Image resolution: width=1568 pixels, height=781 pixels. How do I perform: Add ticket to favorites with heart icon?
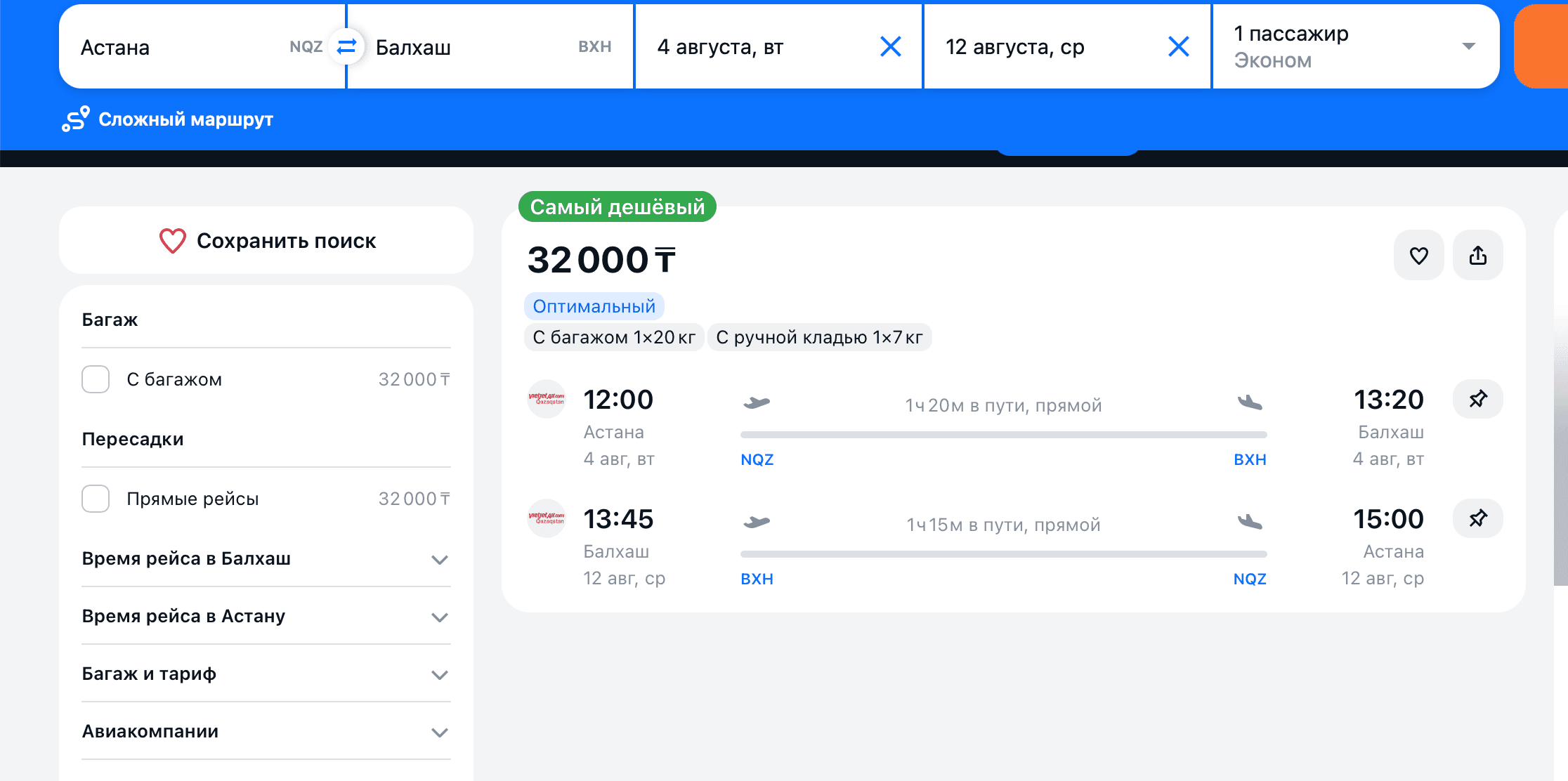click(x=1419, y=255)
